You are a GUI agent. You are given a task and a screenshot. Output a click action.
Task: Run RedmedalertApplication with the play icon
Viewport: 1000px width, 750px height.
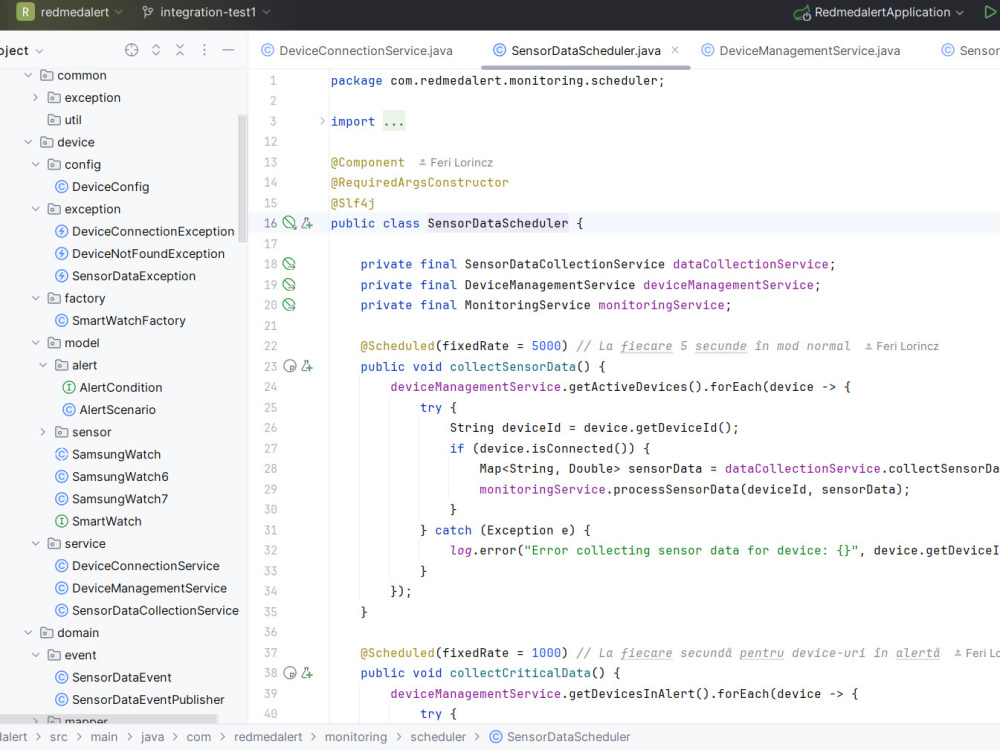[x=990, y=12]
